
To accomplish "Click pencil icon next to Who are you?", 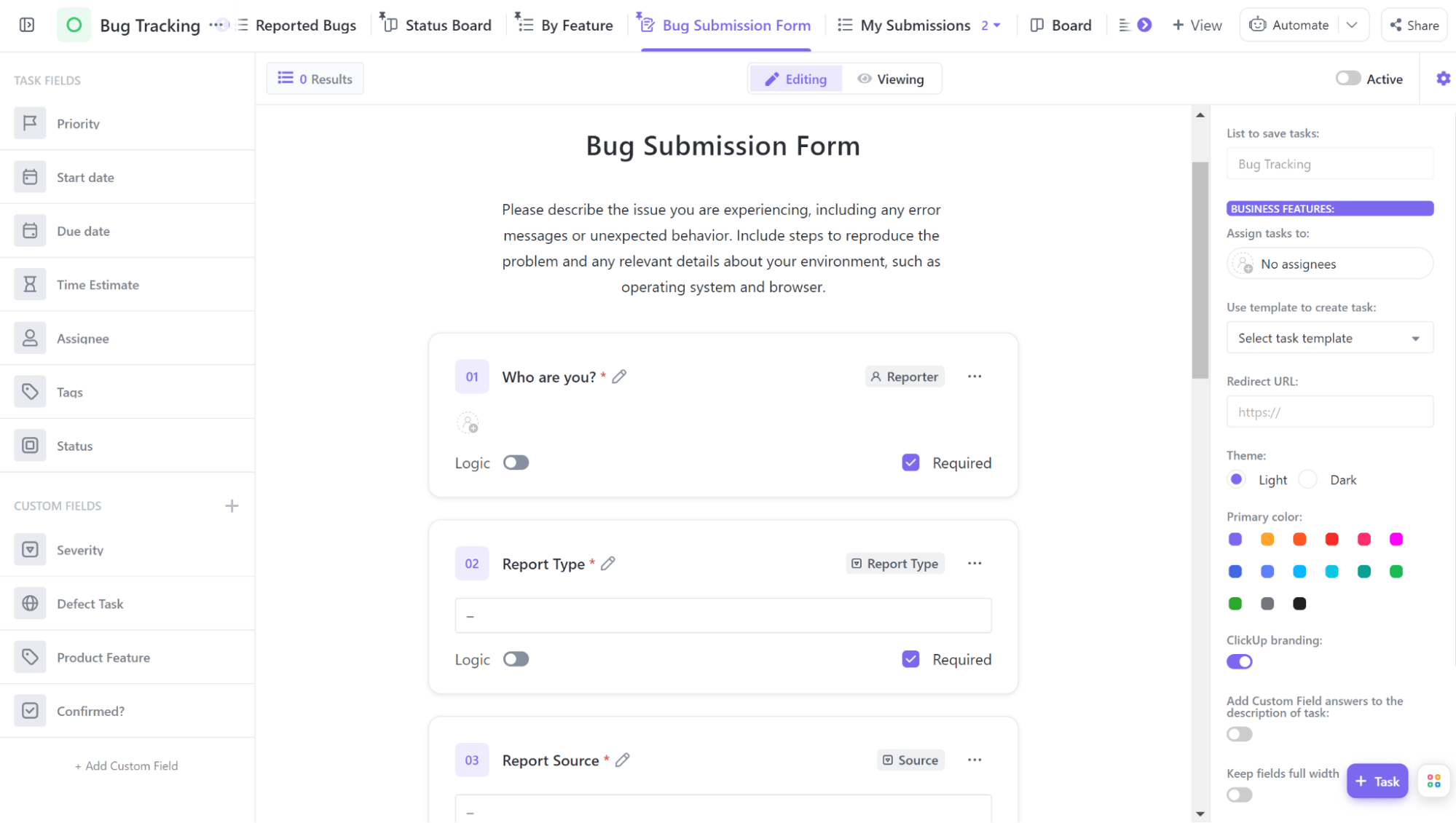I will point(619,377).
